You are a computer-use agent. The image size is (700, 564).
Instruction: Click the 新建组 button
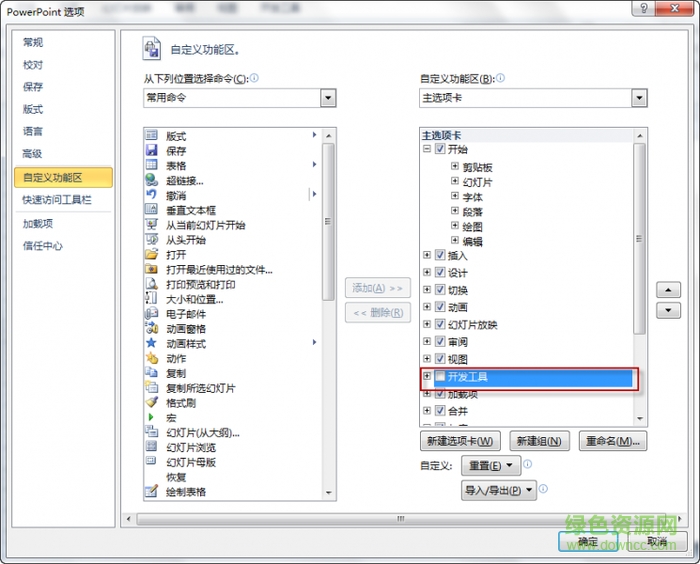click(539, 441)
